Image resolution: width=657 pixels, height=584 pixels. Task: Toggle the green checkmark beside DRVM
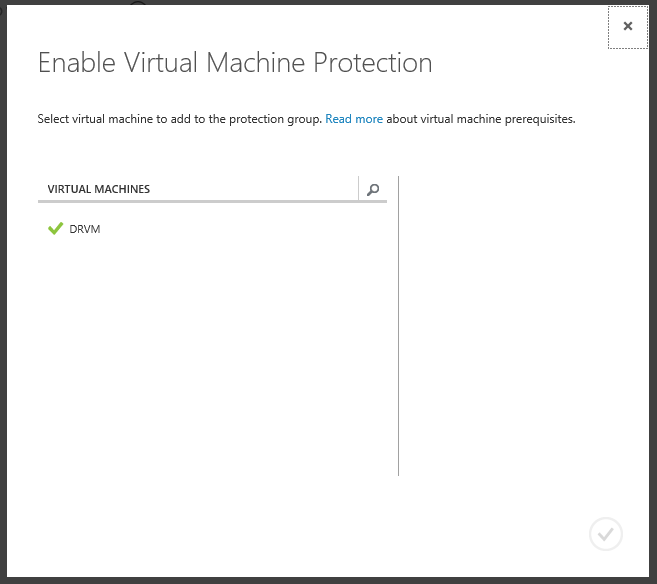[x=55, y=229]
